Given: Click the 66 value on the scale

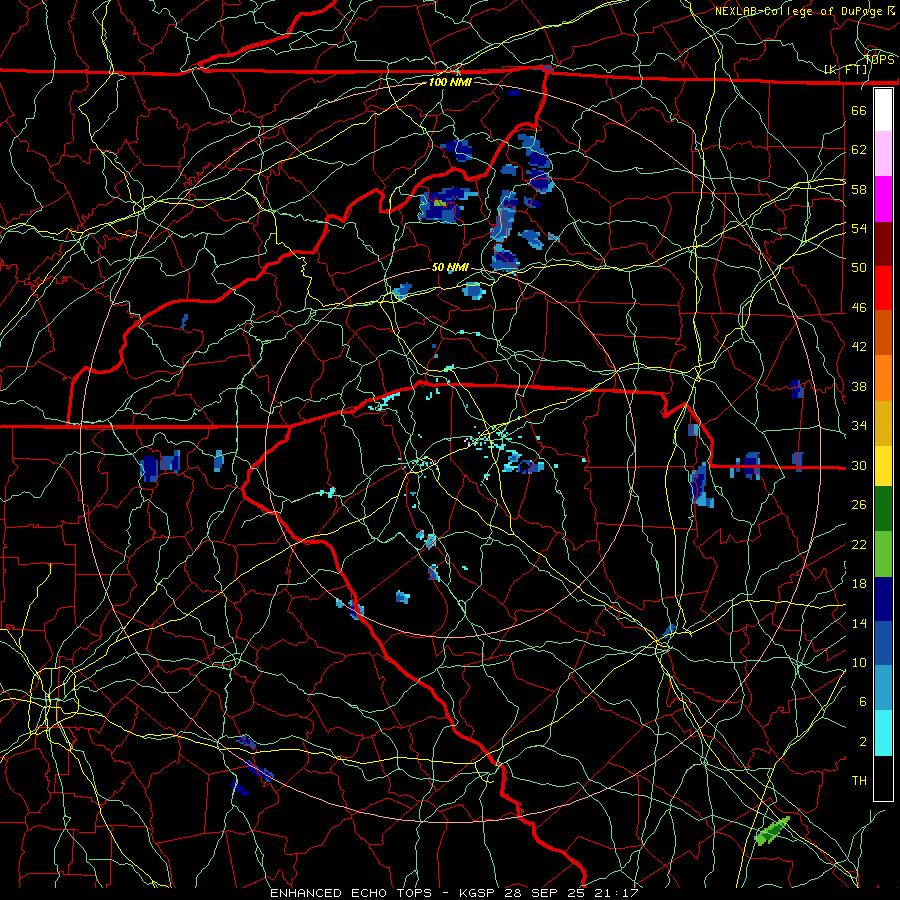Looking at the screenshot, I should click(x=859, y=110).
